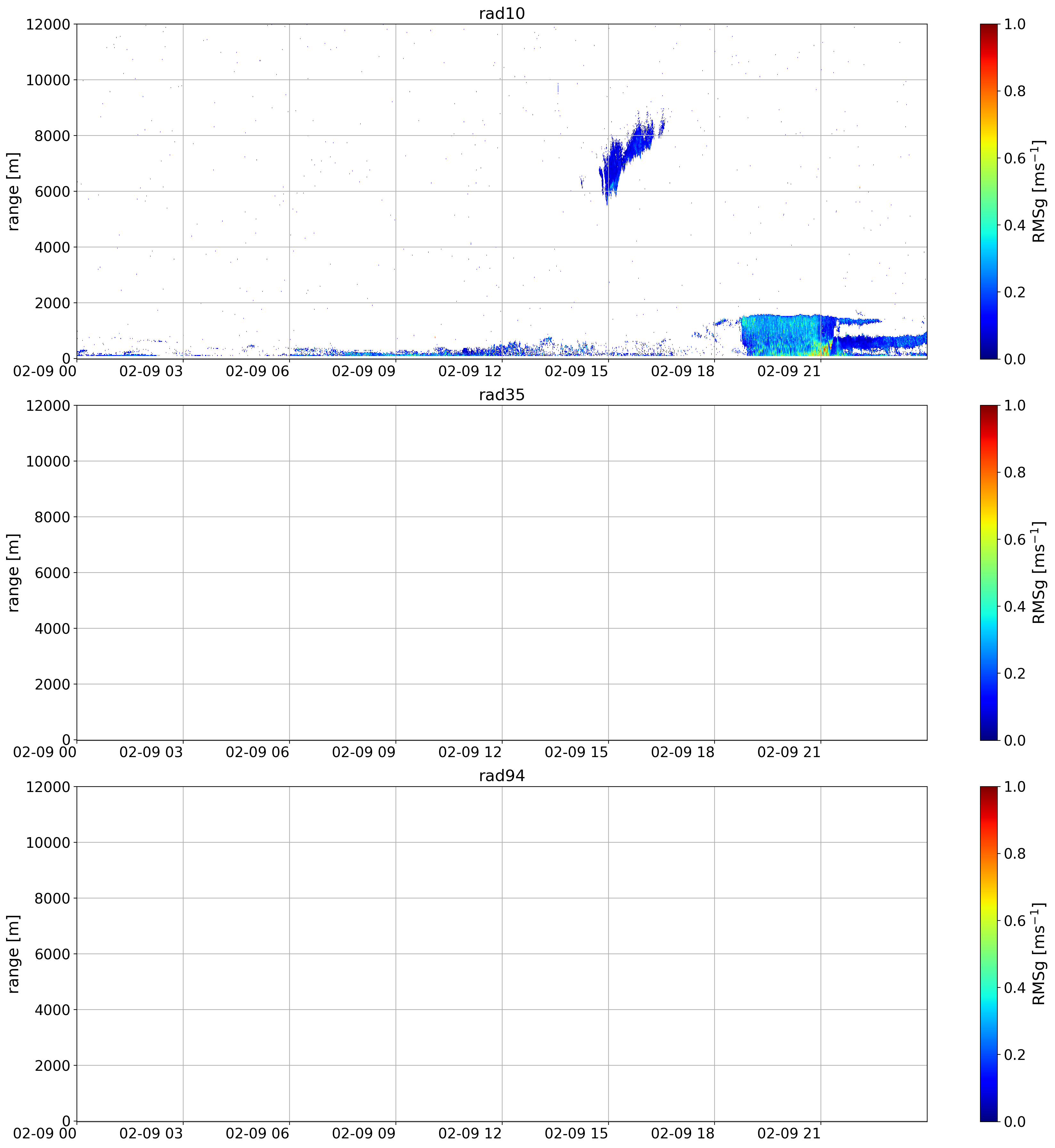Click the "02-09 06" time tick under rad35
The height and width of the screenshot is (1148, 1055).
(258, 753)
